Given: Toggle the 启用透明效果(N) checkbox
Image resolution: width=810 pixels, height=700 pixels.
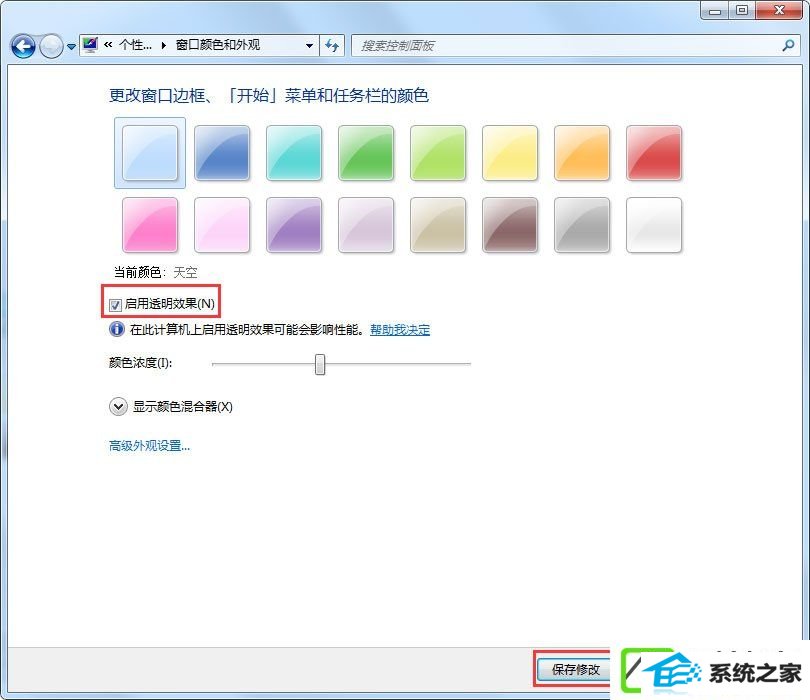Looking at the screenshot, I should (115, 305).
